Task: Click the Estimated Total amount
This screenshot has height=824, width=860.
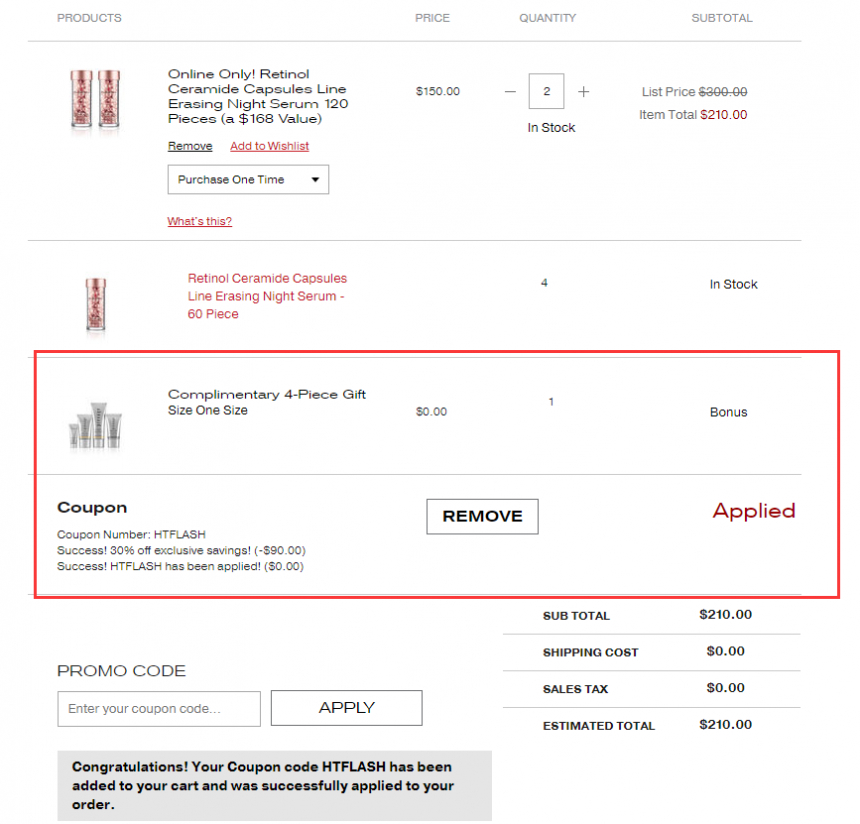Action: pyautogui.click(x=725, y=725)
